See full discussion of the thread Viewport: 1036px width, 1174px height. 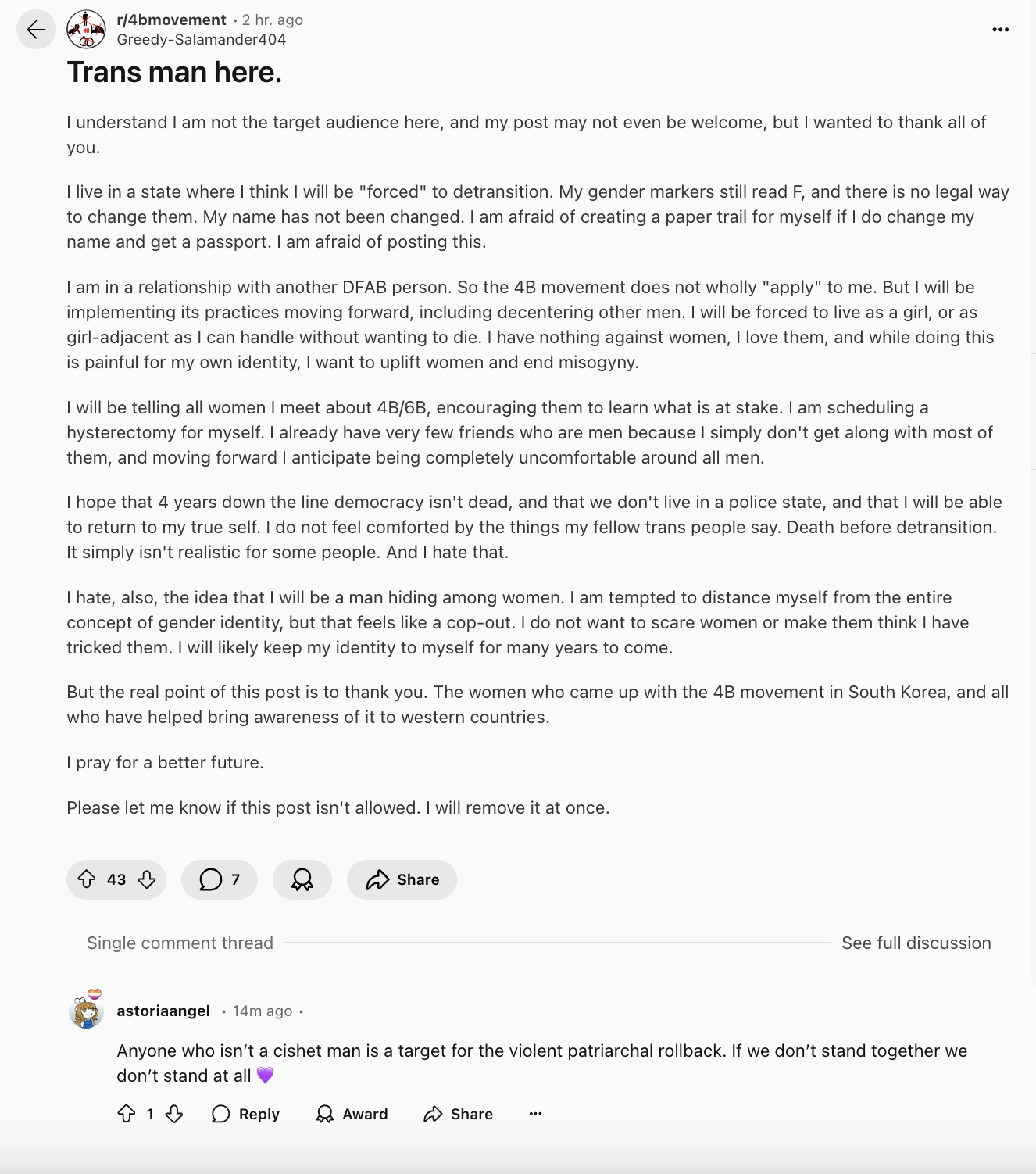(916, 943)
